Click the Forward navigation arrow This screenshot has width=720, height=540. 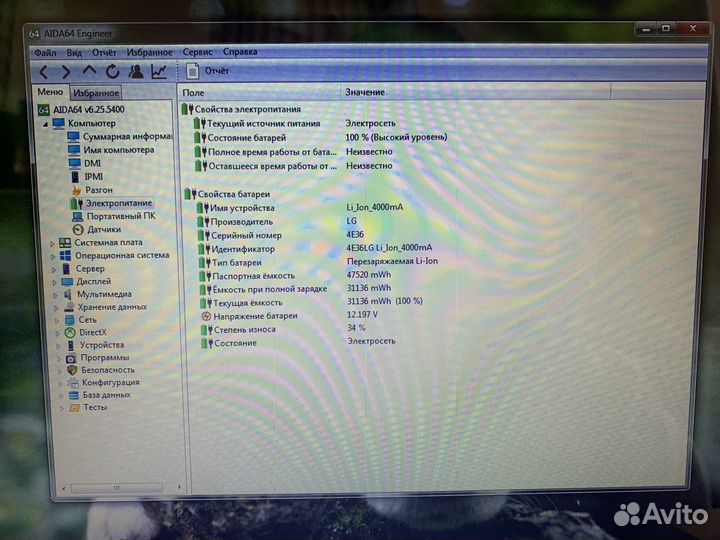pos(66,72)
